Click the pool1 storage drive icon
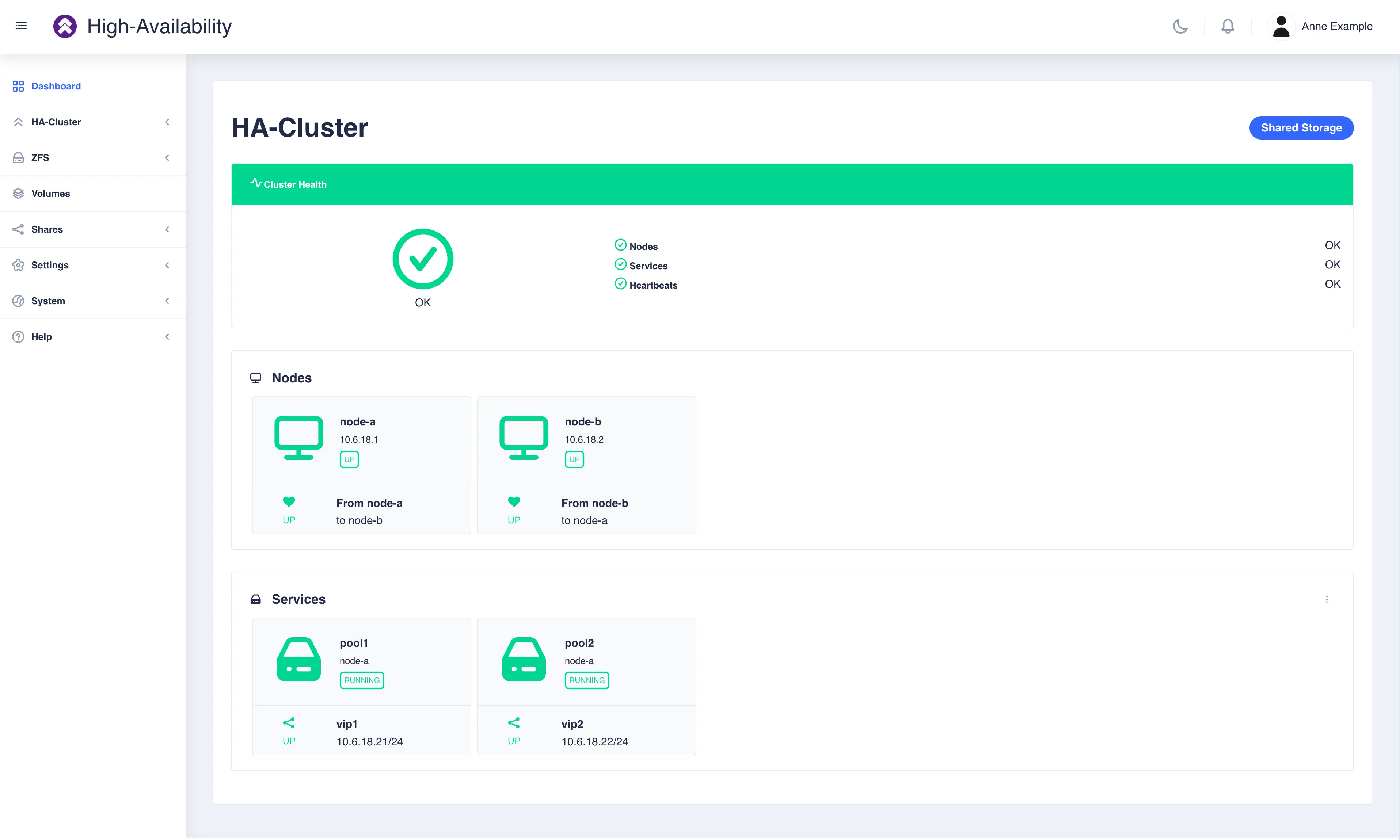Image resolution: width=1400 pixels, height=840 pixels. [298, 660]
